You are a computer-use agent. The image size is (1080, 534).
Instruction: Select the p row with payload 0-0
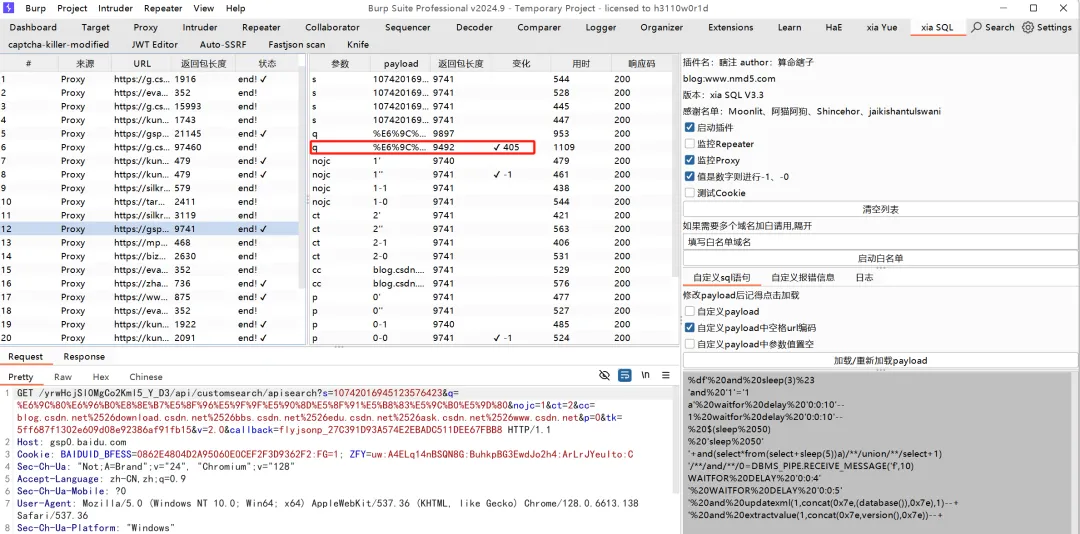coord(490,338)
